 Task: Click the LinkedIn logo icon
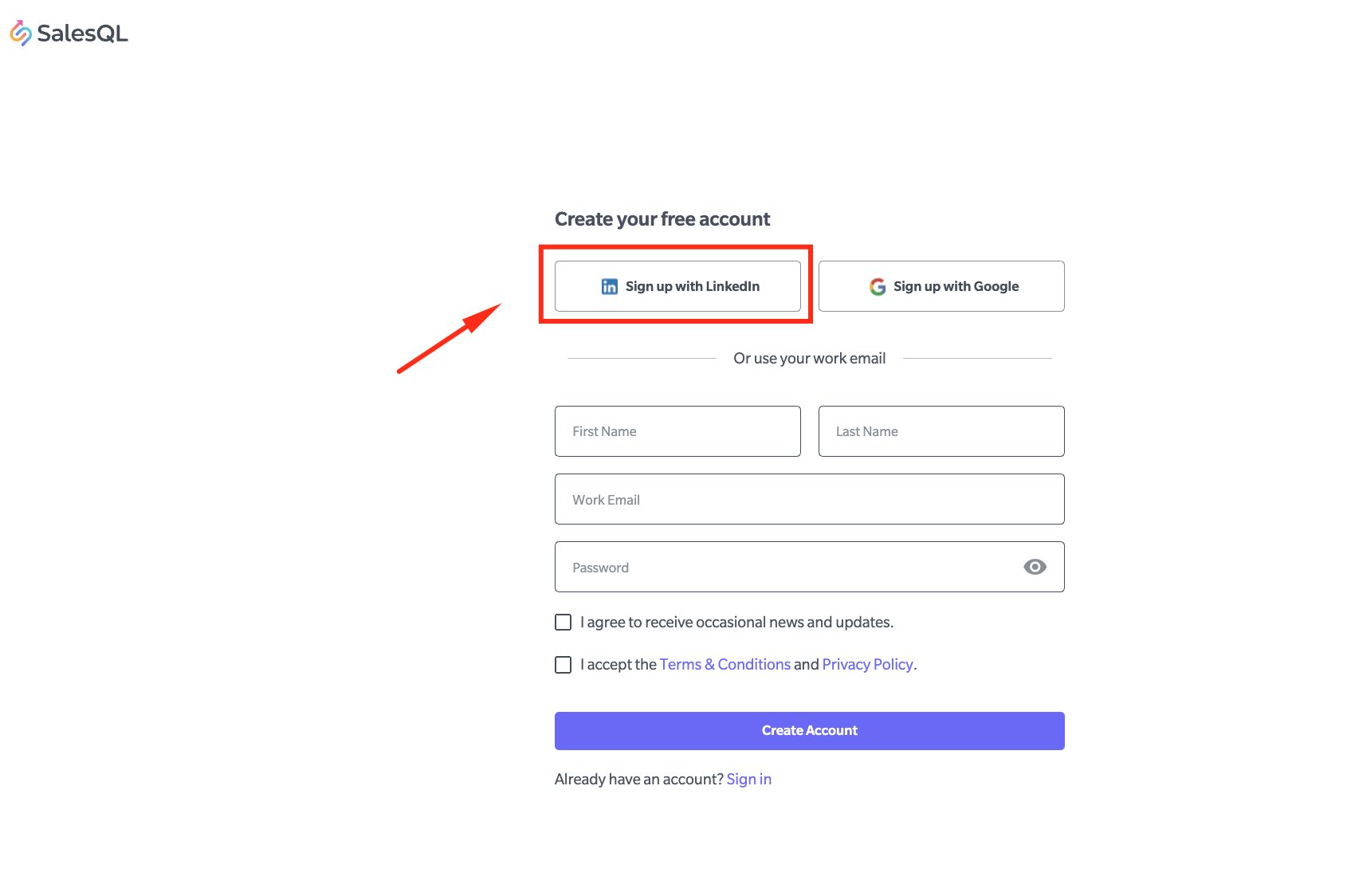[610, 286]
